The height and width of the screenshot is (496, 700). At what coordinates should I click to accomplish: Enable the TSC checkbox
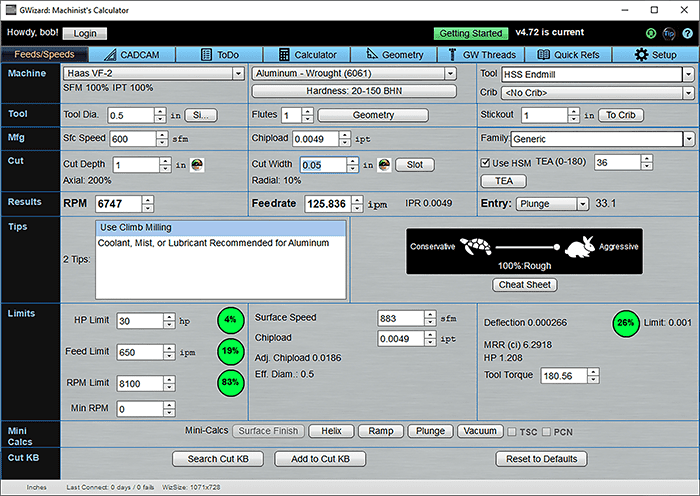[x=512, y=432]
